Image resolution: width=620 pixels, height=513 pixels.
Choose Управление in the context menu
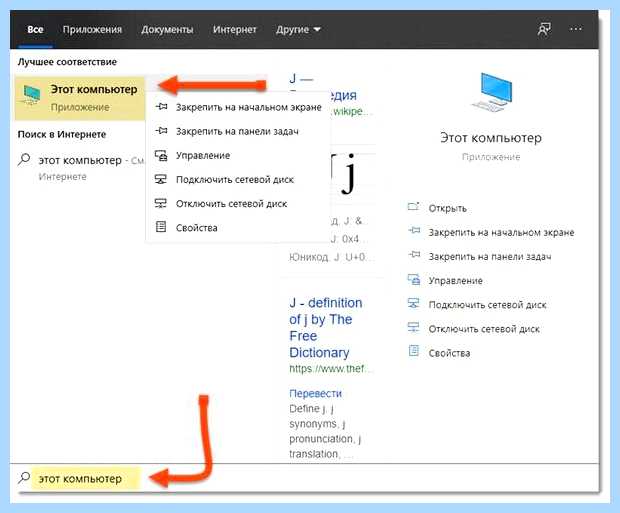pos(238,155)
